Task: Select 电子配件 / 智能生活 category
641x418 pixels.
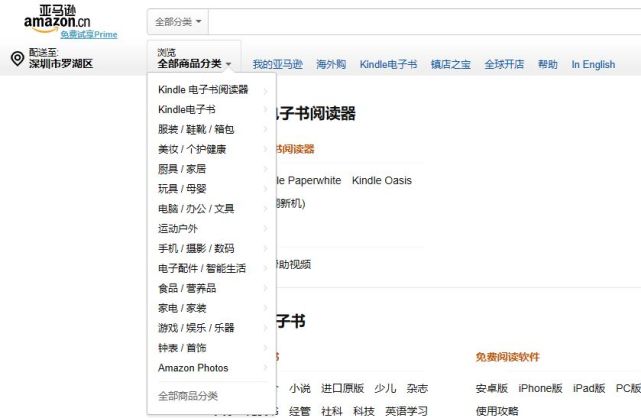Action: (x=202, y=268)
